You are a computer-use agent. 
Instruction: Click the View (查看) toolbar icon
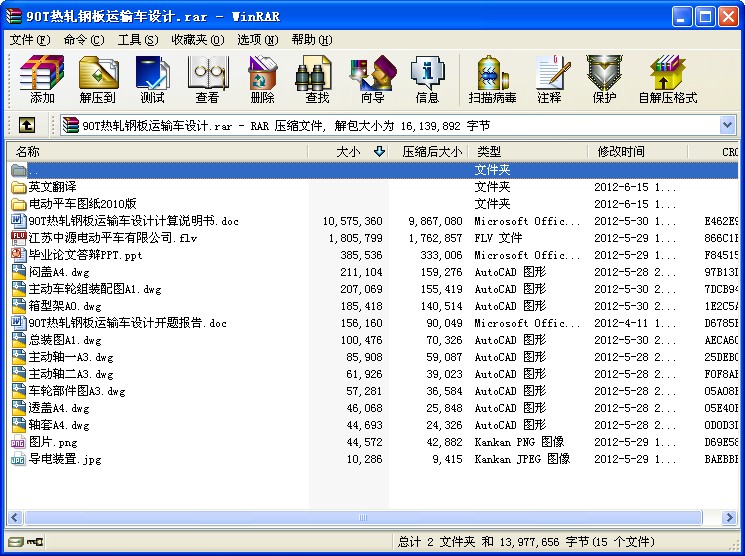(x=207, y=78)
